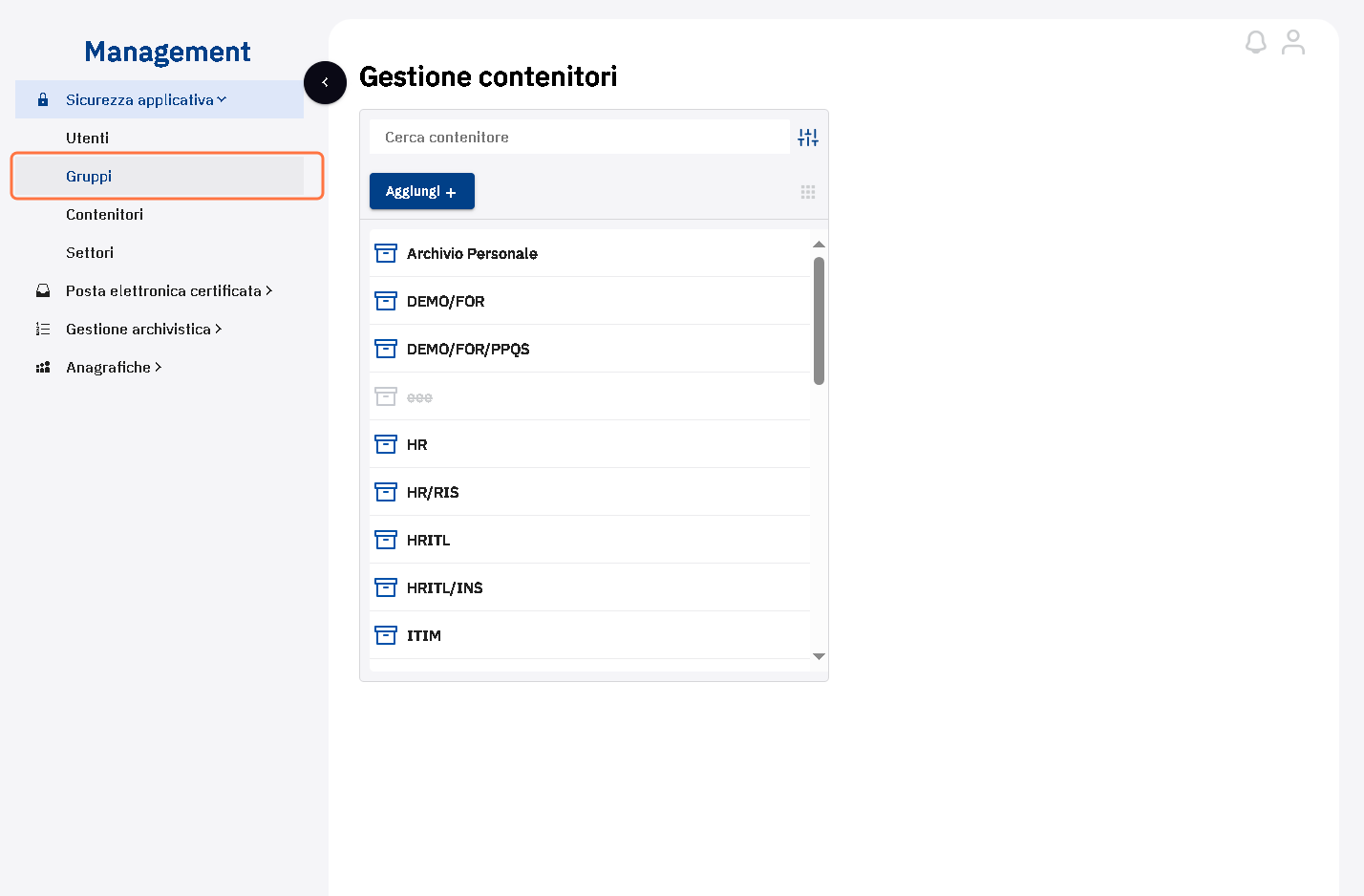Click the greyed-out archive icon for eee

(x=386, y=396)
